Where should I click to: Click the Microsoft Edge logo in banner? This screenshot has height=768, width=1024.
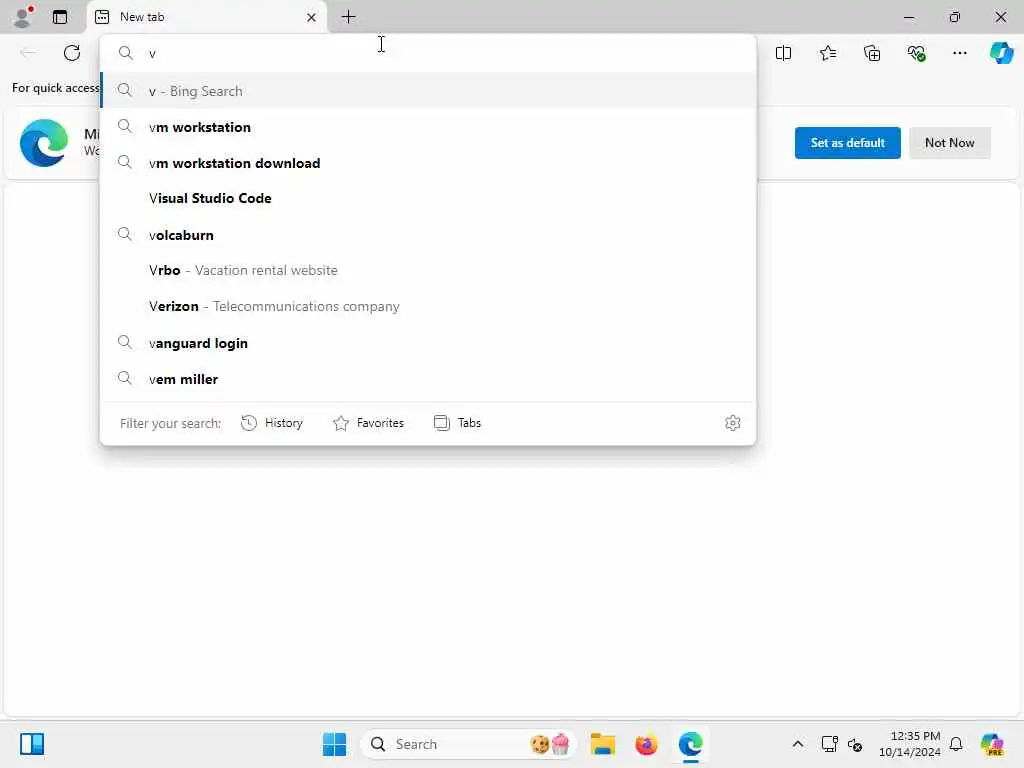(x=44, y=142)
